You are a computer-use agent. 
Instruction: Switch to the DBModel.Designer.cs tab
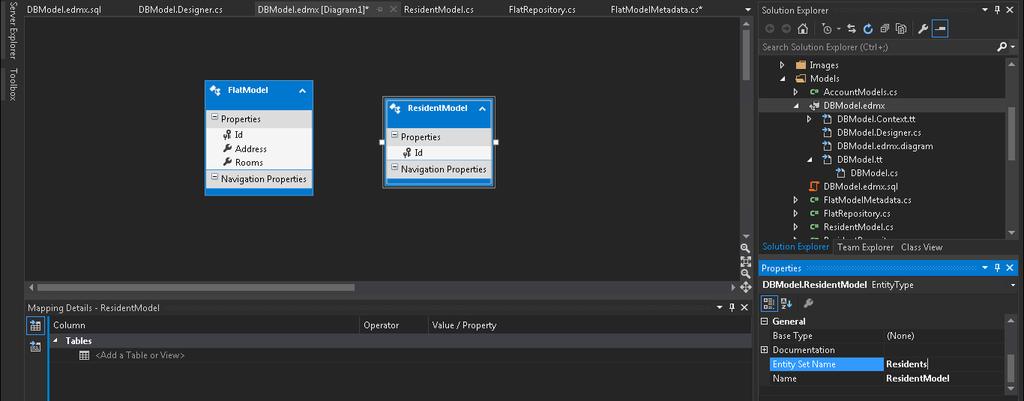coord(180,10)
